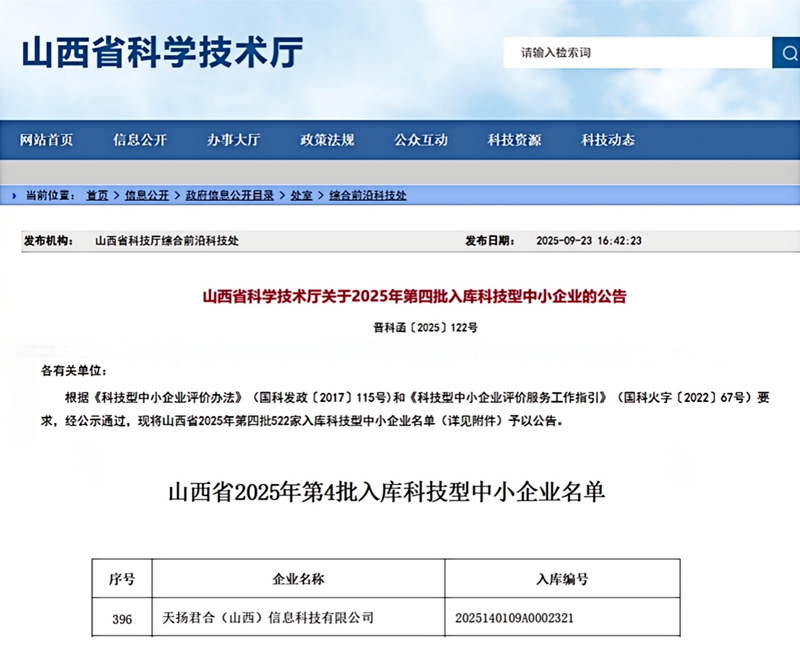800x654 pixels.
Task: Click the search magnifier icon button
Action: [786, 52]
